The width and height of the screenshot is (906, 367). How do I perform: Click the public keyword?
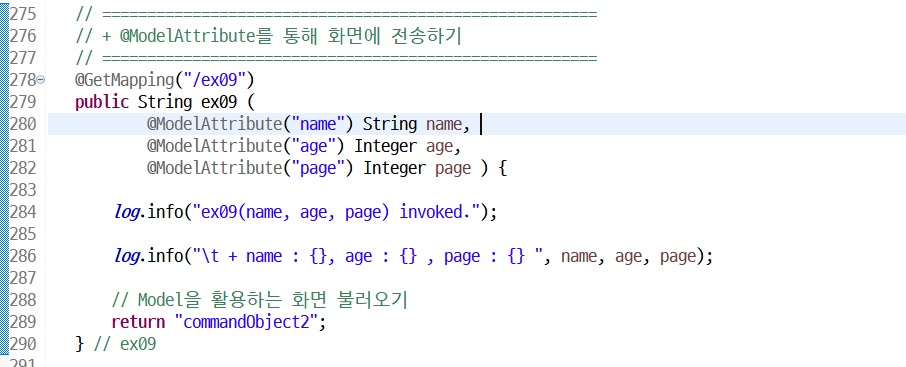click(x=102, y=102)
